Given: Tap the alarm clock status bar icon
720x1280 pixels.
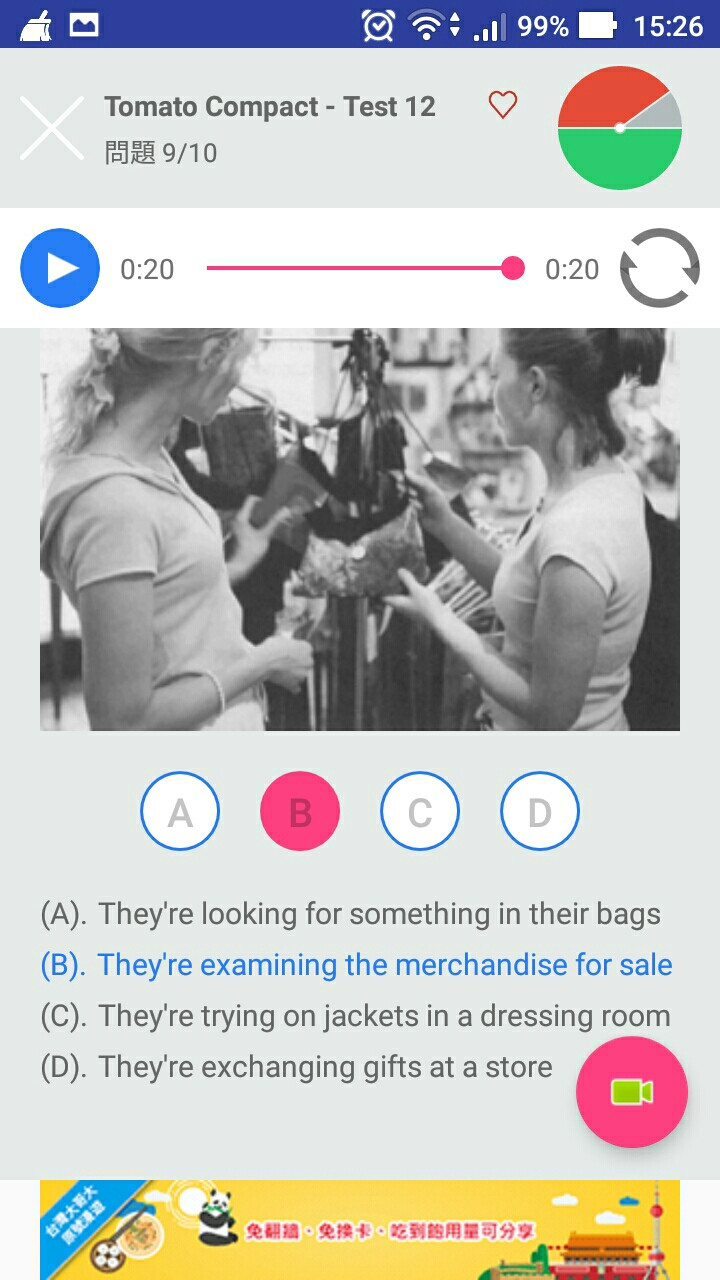Looking at the screenshot, I should (x=378, y=25).
